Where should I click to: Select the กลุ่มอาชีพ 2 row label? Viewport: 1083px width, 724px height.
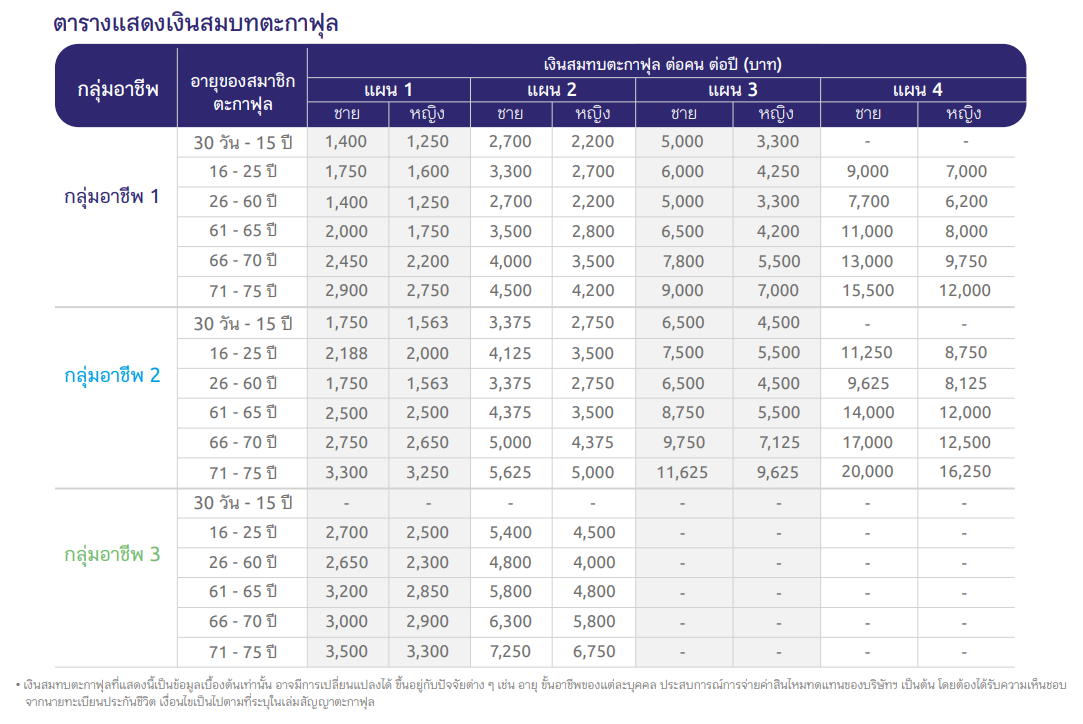[112, 377]
